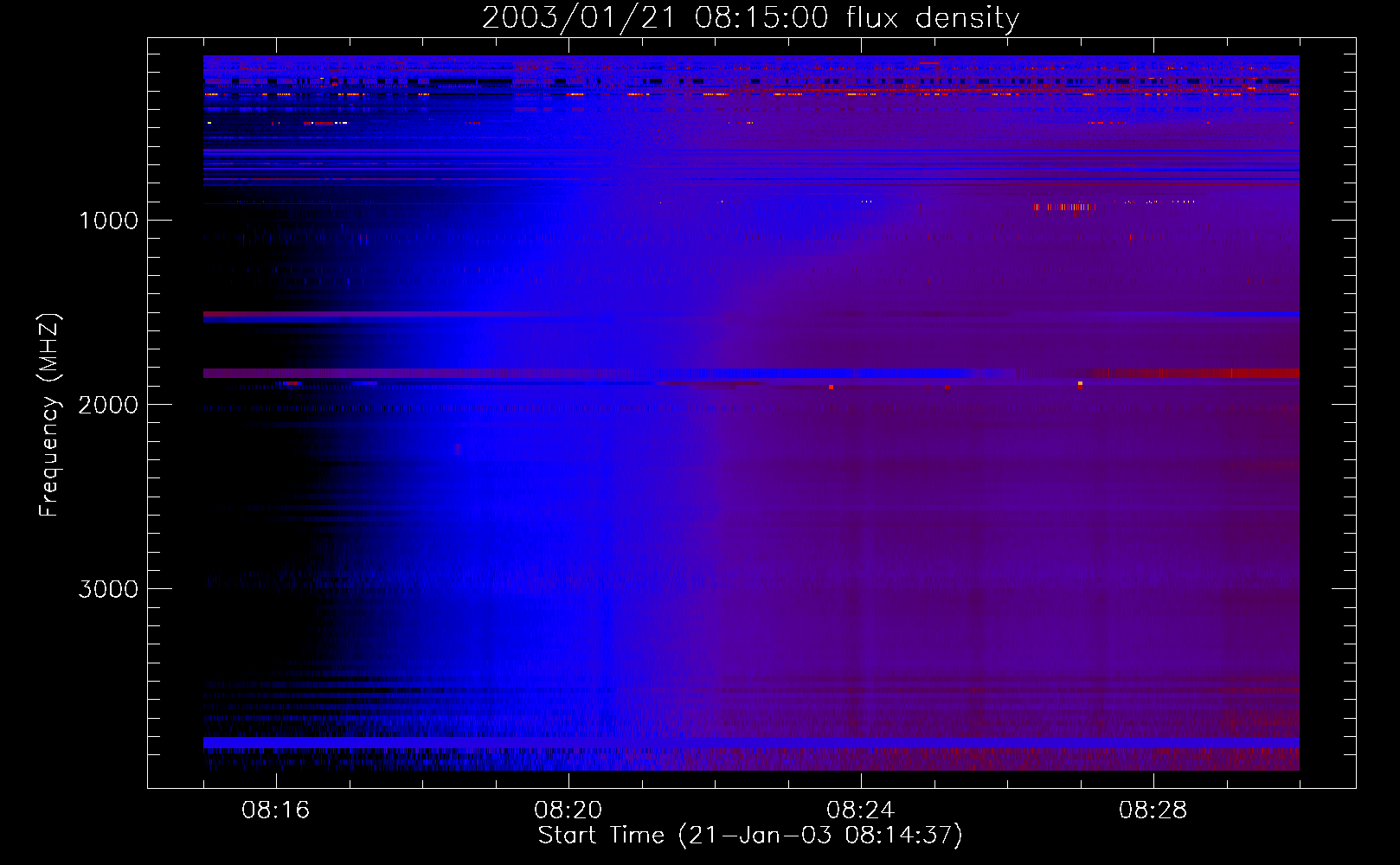Click the "3000" frequency tick label

pyautogui.click(x=108, y=589)
